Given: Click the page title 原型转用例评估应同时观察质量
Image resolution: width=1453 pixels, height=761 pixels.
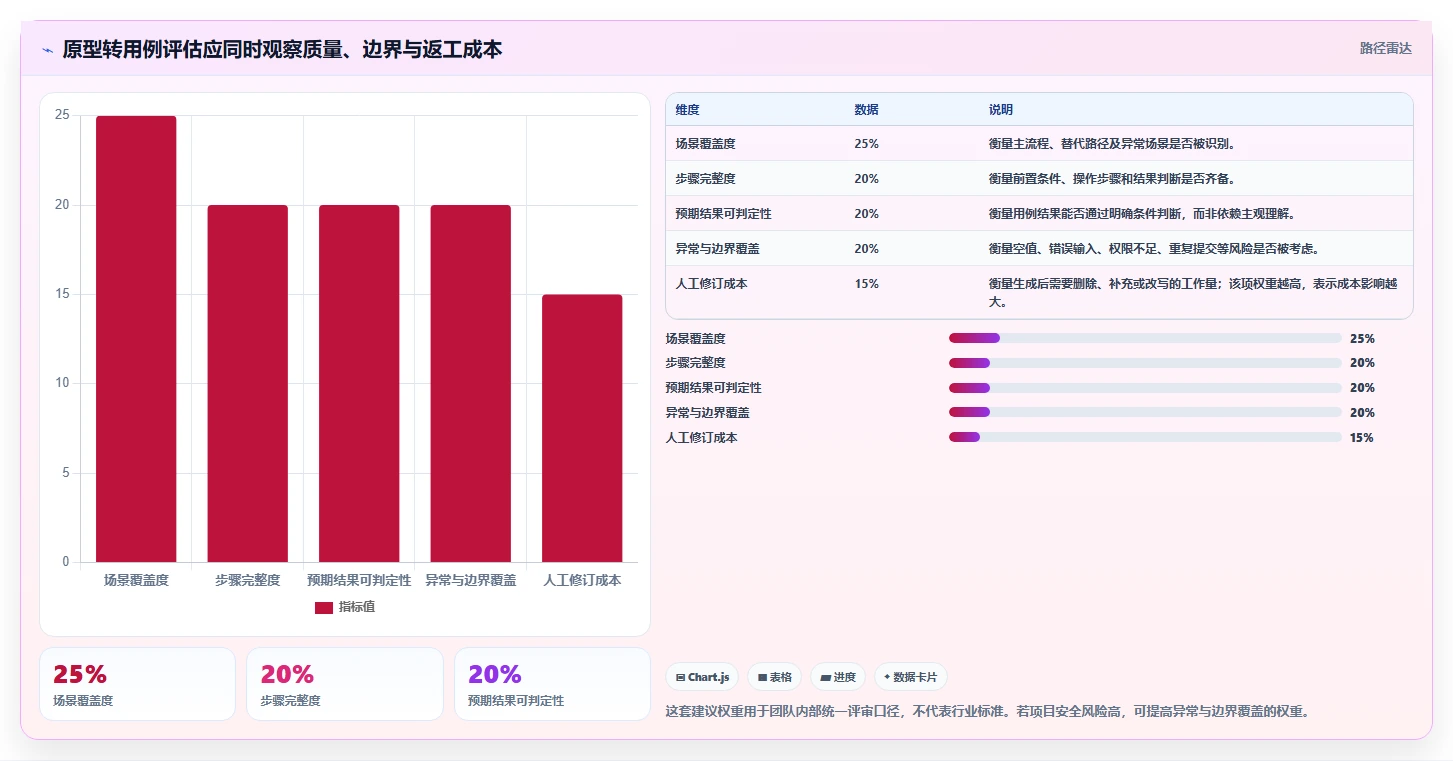Looking at the screenshot, I should (x=282, y=49).
